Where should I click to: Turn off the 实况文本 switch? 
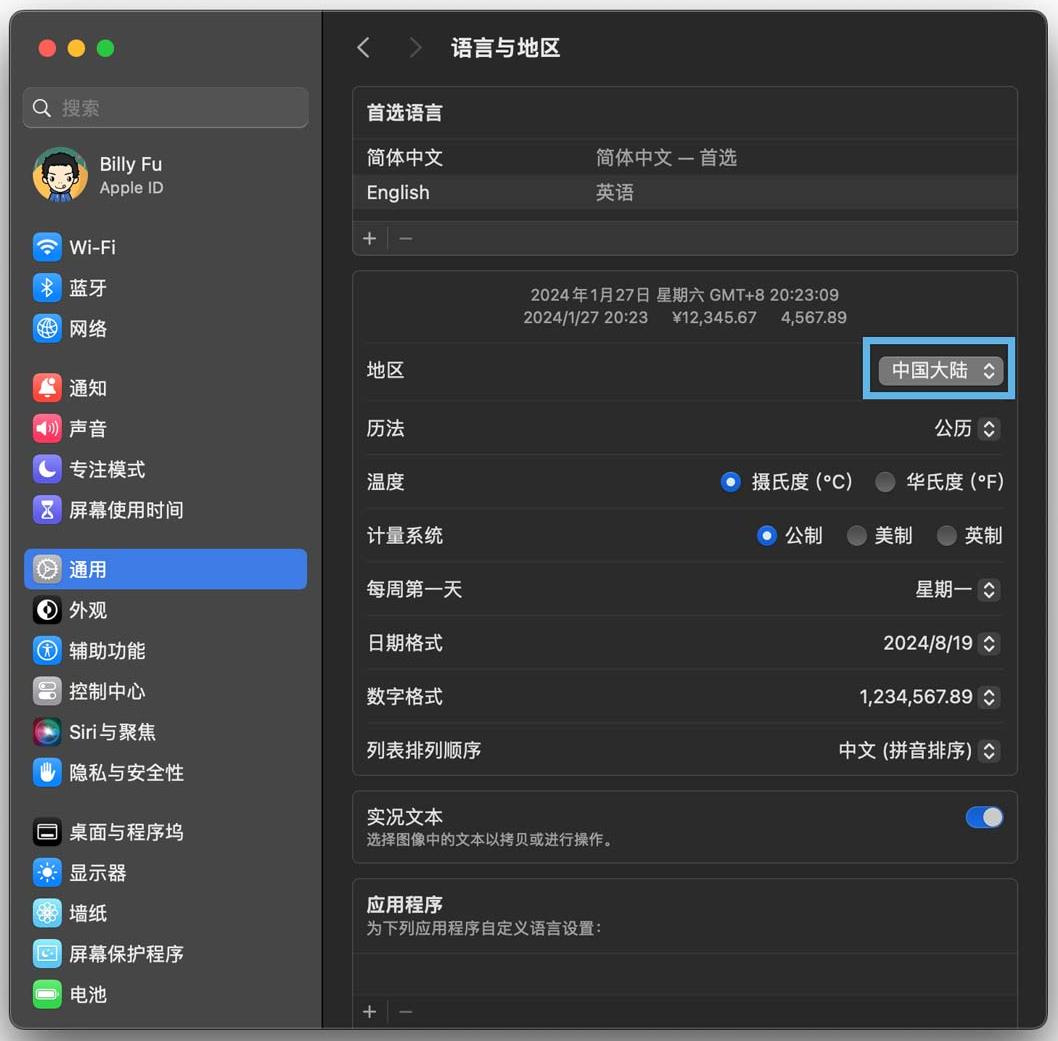(x=984, y=818)
